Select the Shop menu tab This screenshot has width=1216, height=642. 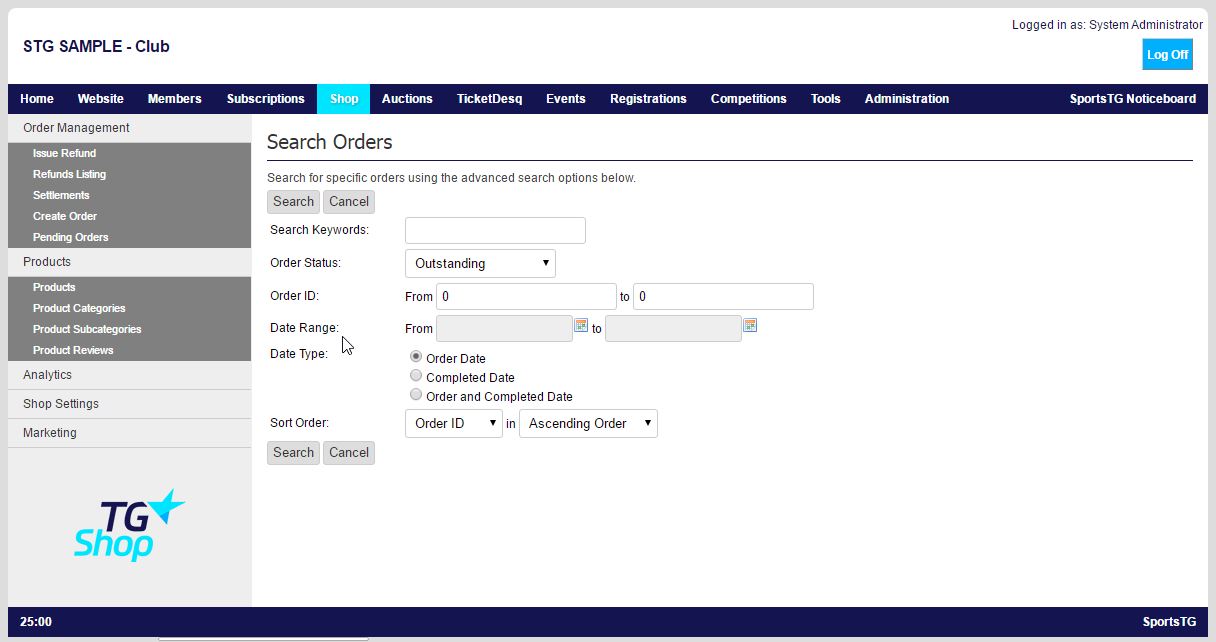point(344,99)
